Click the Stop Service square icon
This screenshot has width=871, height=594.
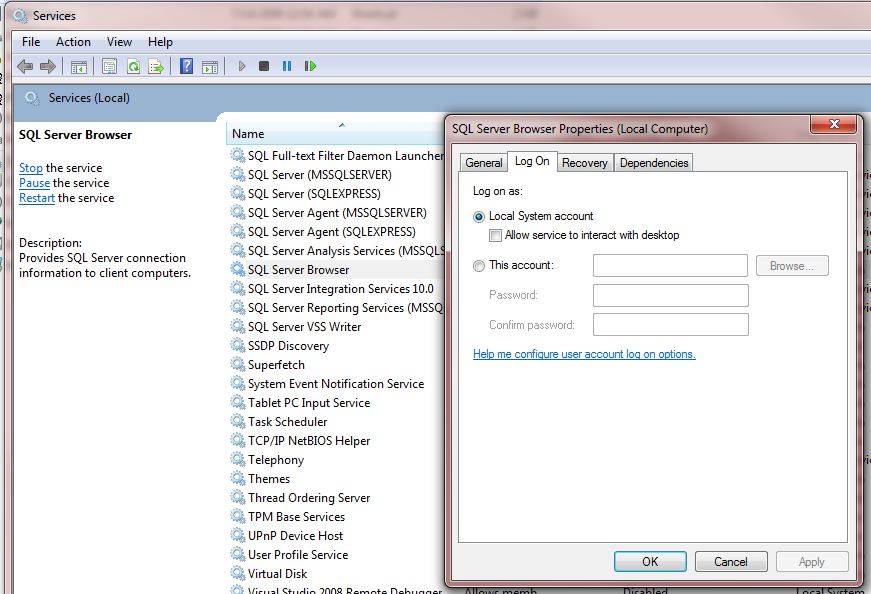(264, 66)
